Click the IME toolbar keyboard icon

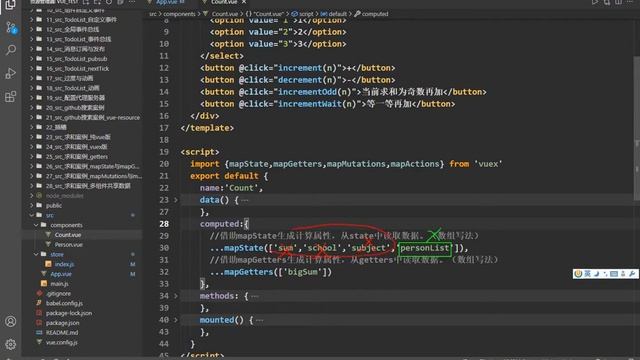(x=613, y=274)
